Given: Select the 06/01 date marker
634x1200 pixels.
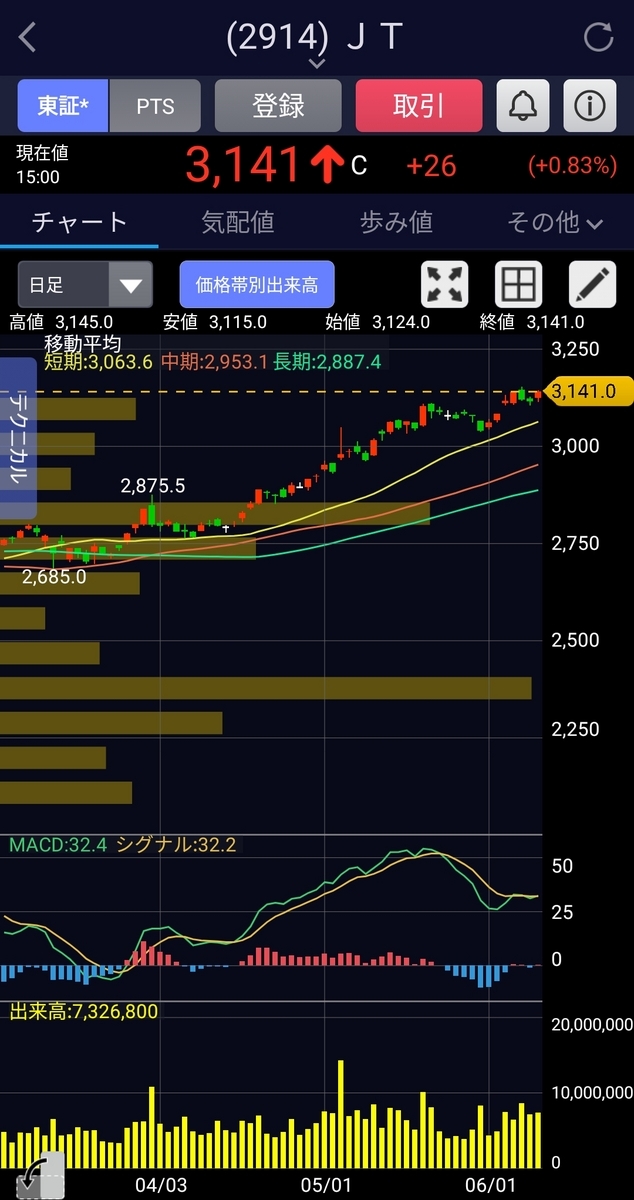Looking at the screenshot, I should pyautogui.click(x=488, y=1184).
